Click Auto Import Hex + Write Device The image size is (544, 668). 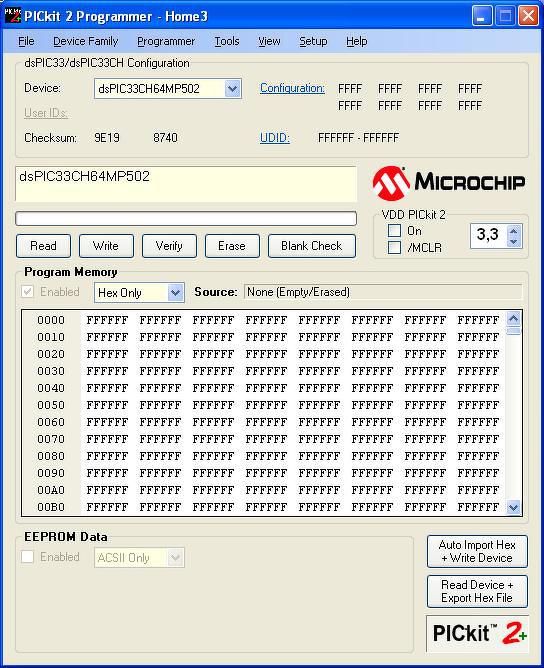click(x=477, y=552)
